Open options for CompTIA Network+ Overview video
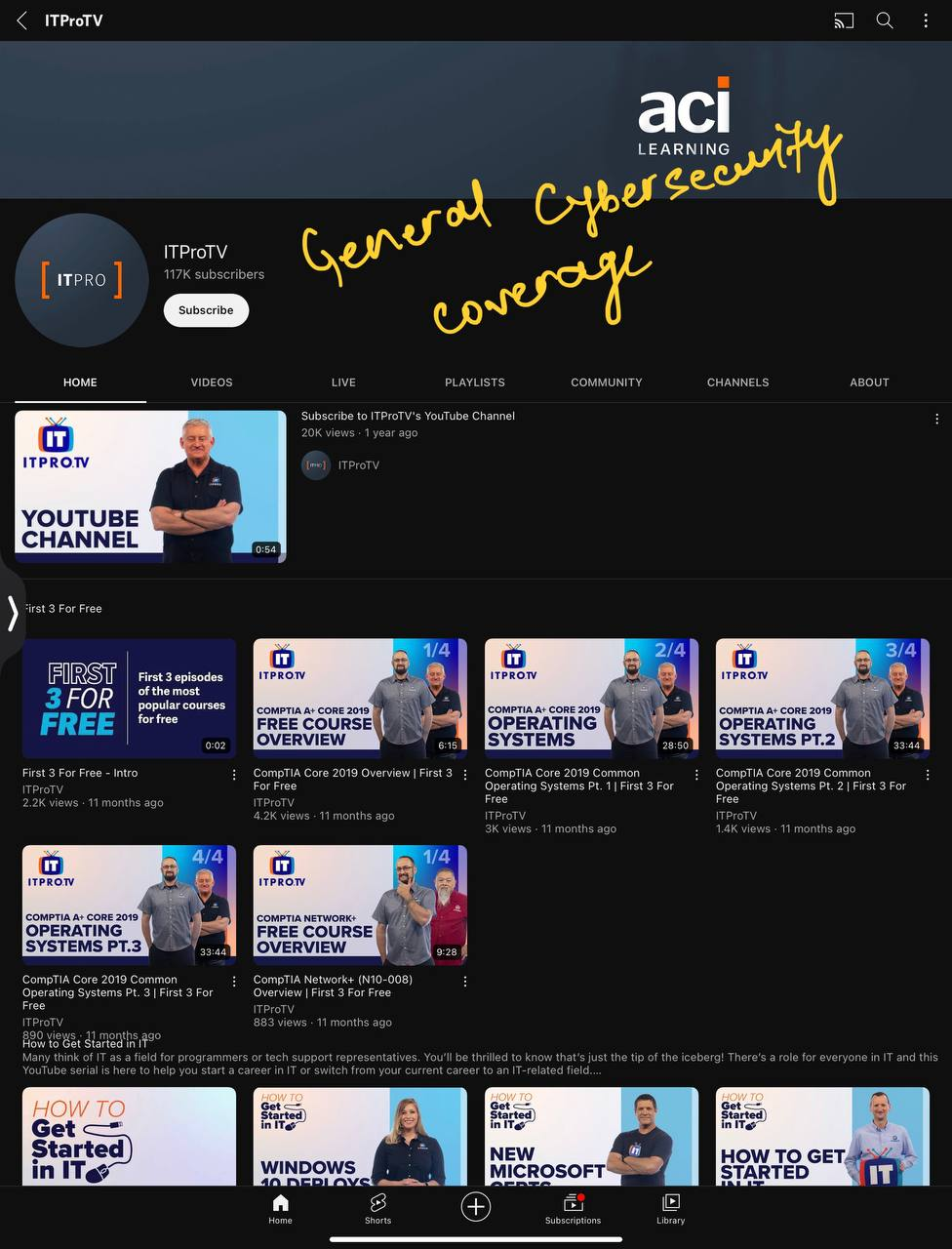 465,982
